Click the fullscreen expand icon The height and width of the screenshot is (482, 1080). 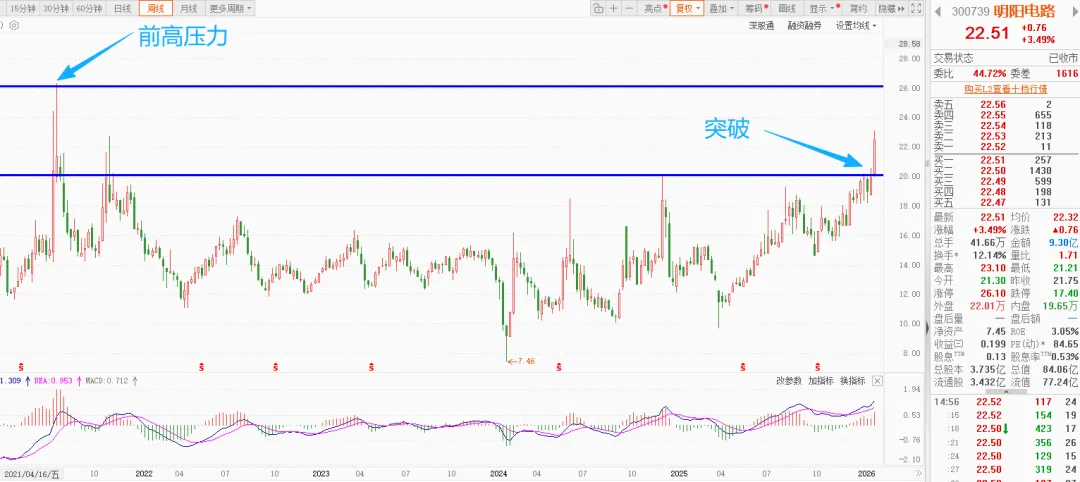(x=916, y=9)
